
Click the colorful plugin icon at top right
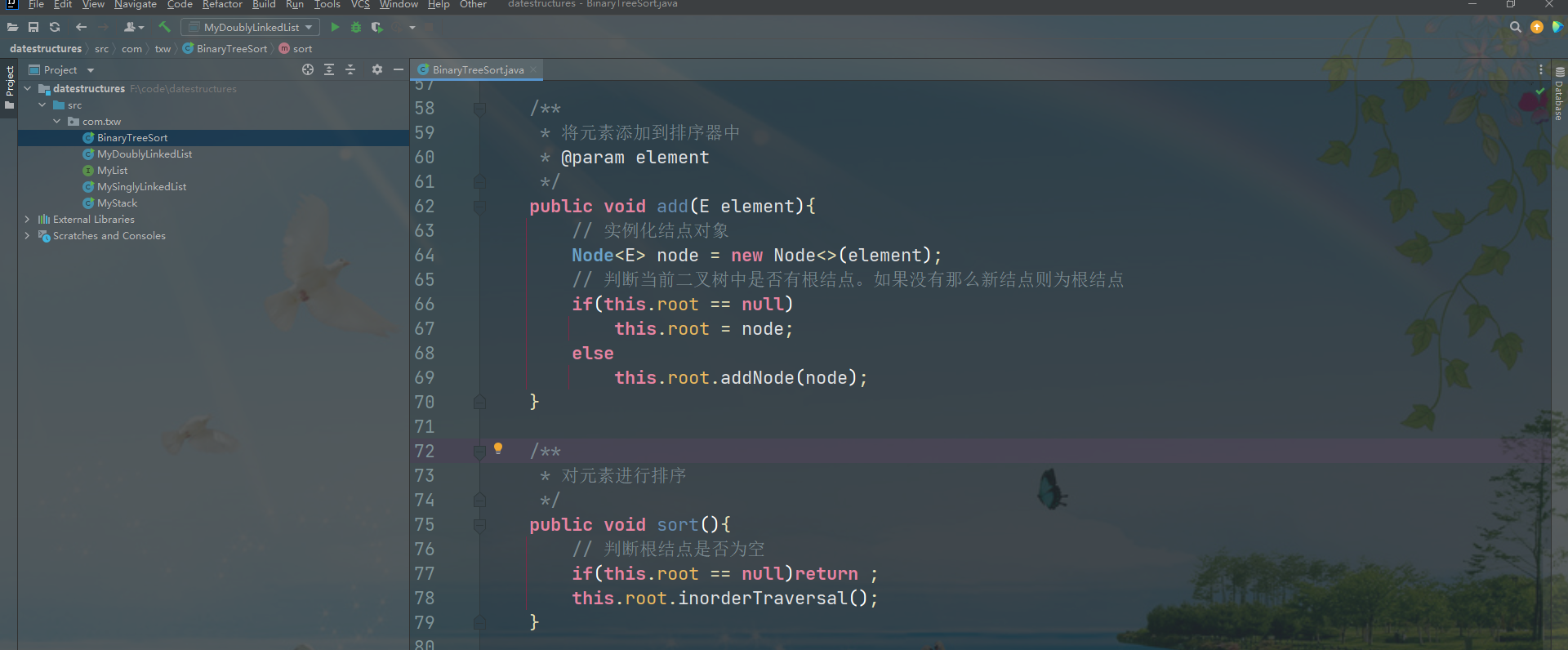click(1557, 27)
